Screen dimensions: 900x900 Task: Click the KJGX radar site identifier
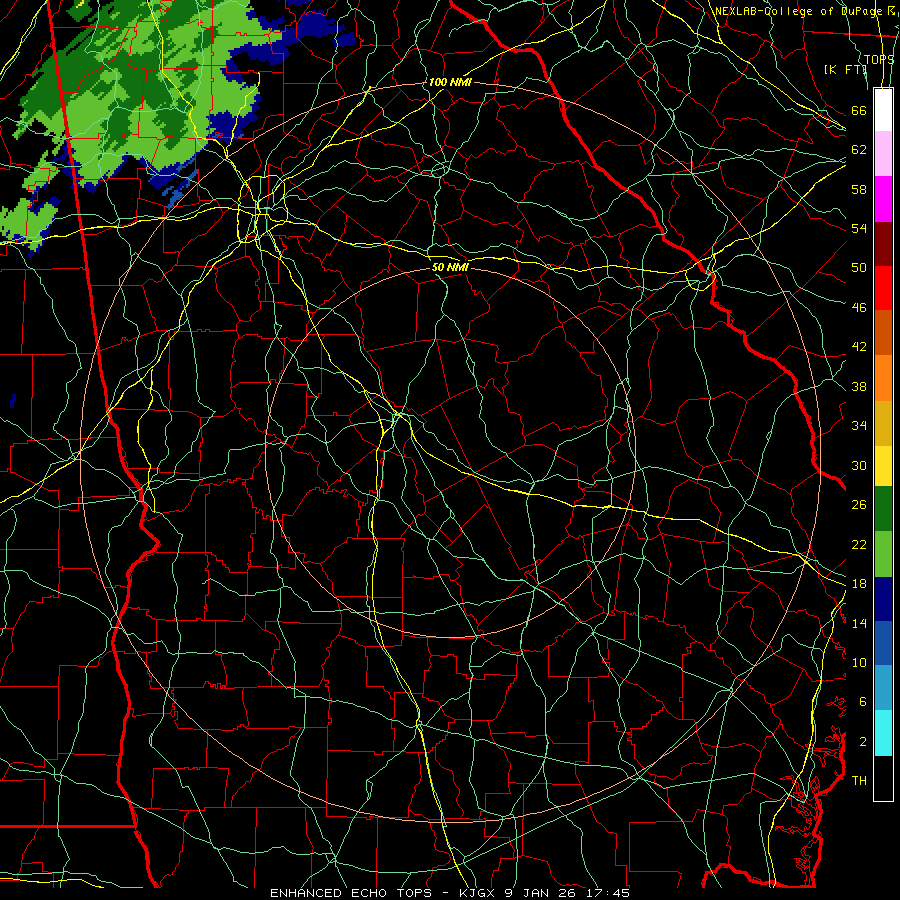(x=479, y=893)
